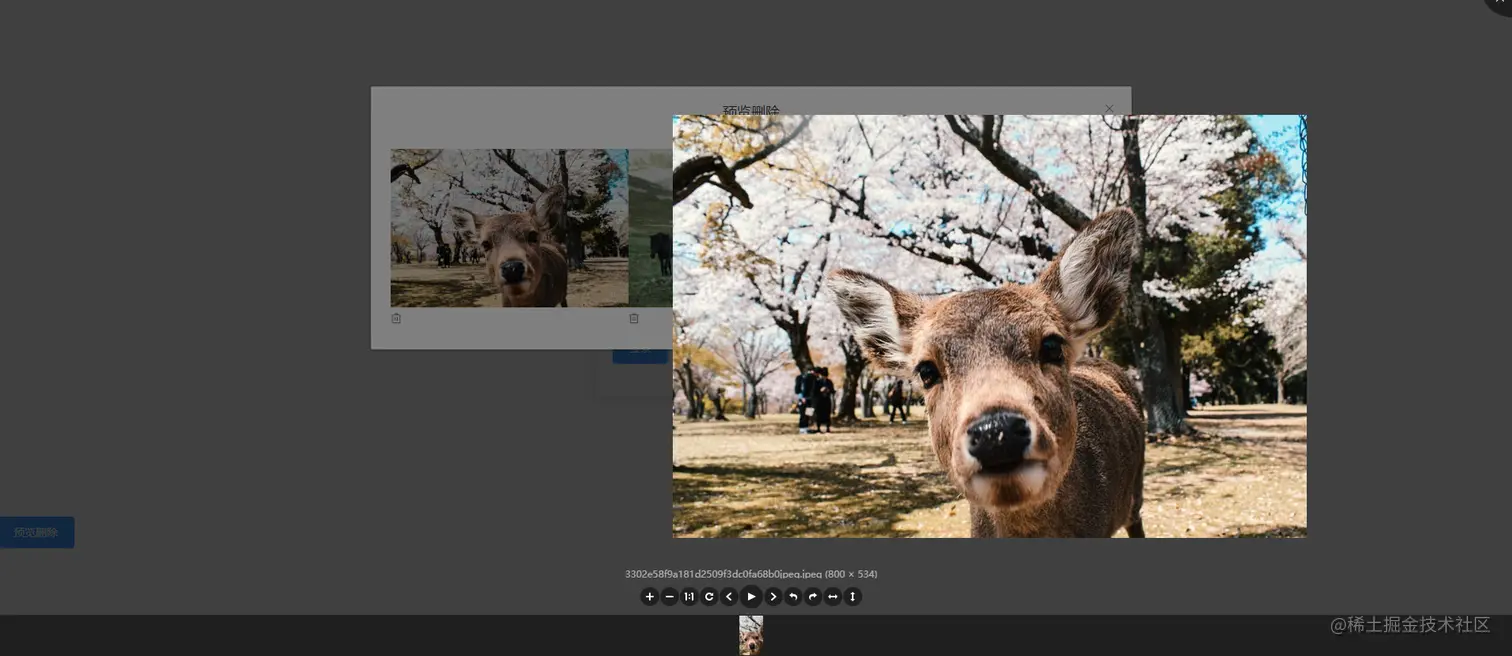Go to the previous image

(729, 597)
